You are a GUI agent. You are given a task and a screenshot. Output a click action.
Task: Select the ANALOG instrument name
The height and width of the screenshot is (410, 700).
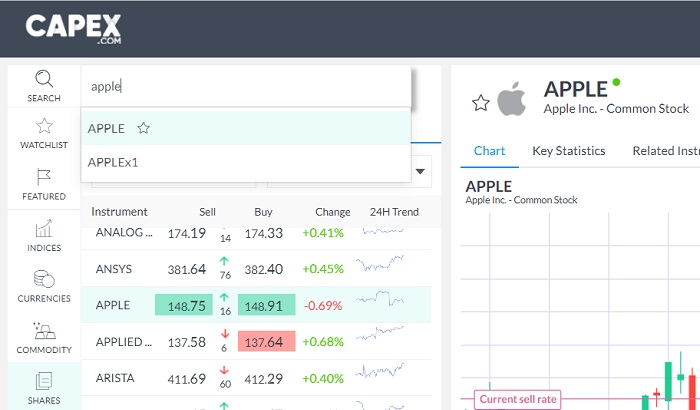pyautogui.click(x=124, y=232)
